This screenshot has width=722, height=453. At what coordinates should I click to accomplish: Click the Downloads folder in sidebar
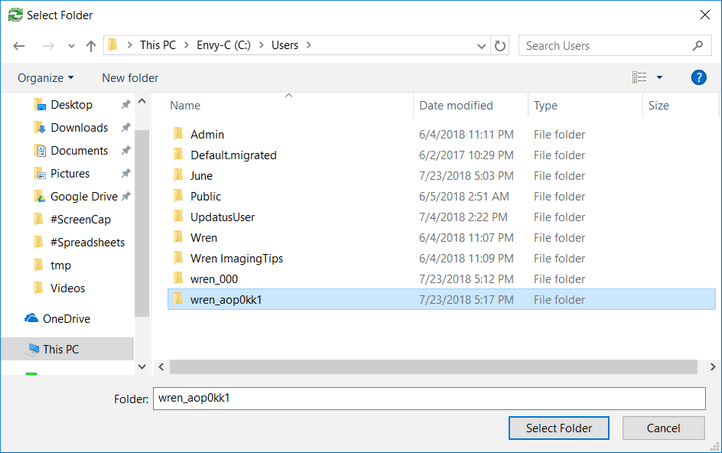tap(79, 127)
